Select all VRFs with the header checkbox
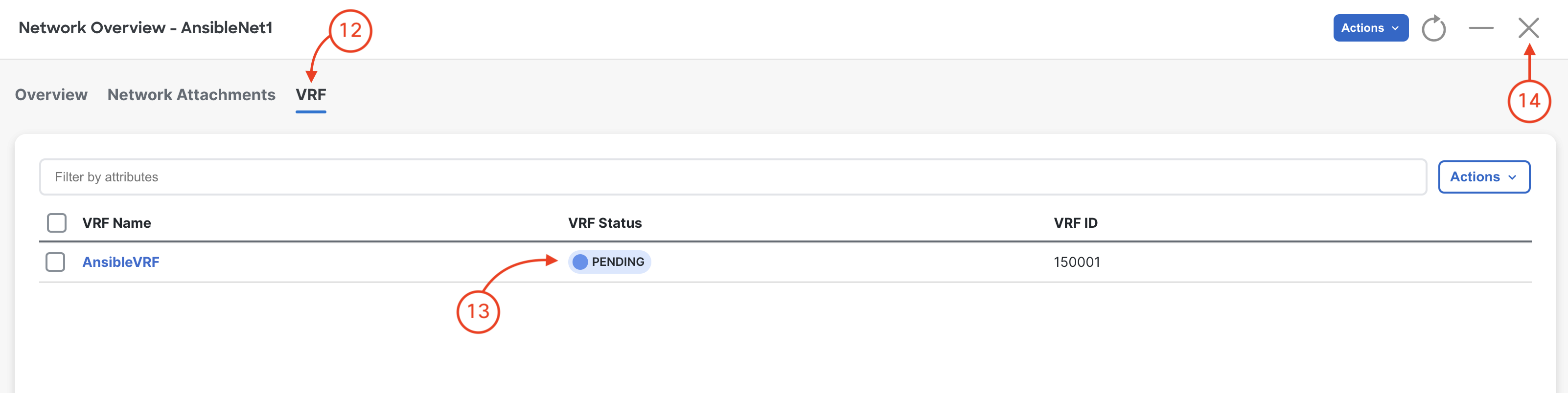 [57, 223]
